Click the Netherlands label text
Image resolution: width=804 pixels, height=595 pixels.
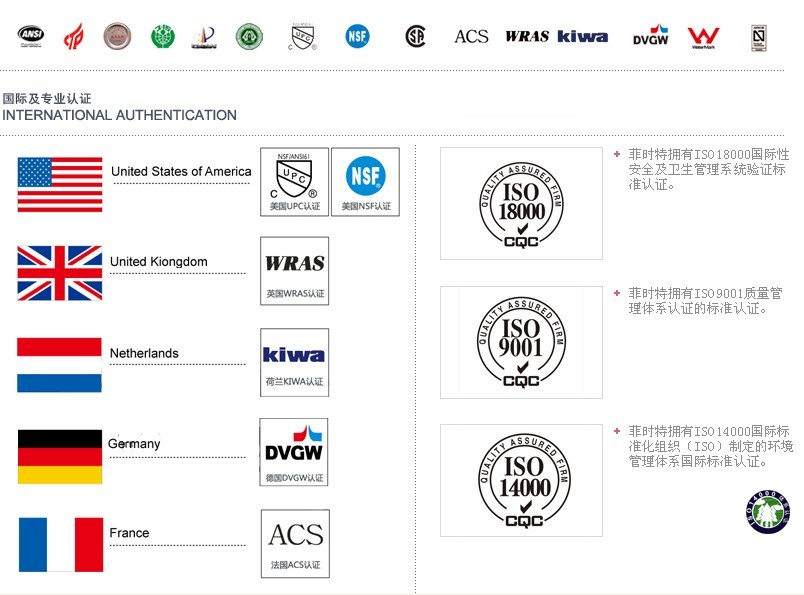[x=144, y=353]
